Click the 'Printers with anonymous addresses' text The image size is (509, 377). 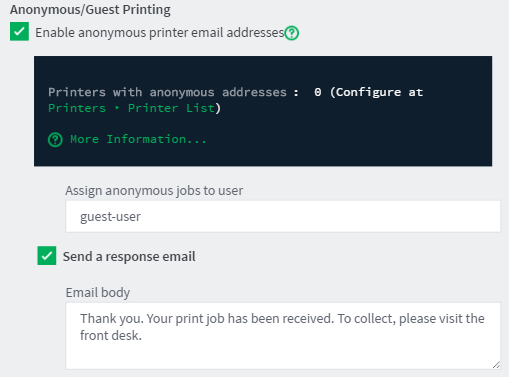click(167, 92)
